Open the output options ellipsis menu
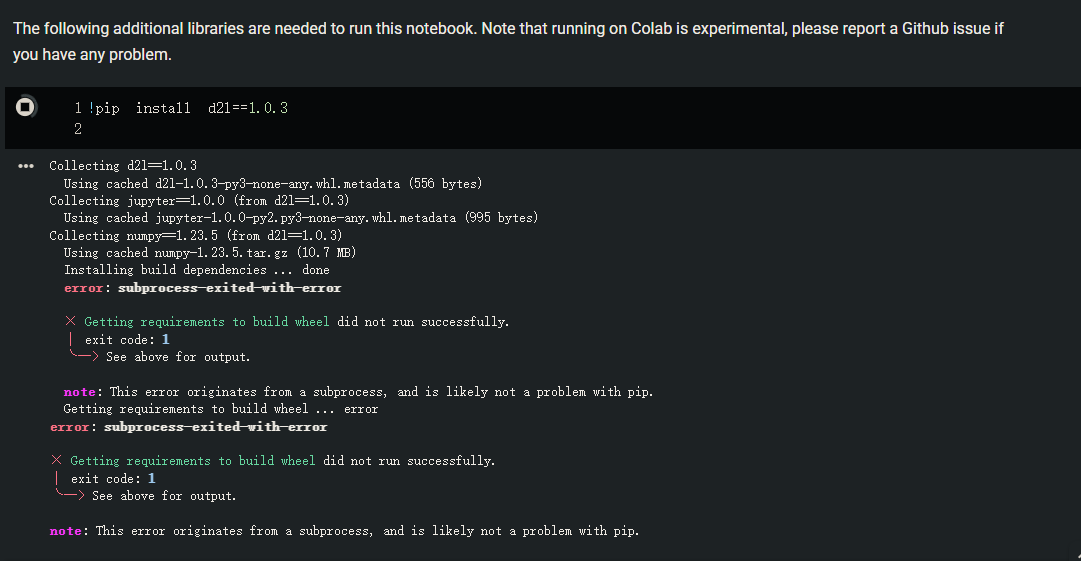 pos(26,166)
